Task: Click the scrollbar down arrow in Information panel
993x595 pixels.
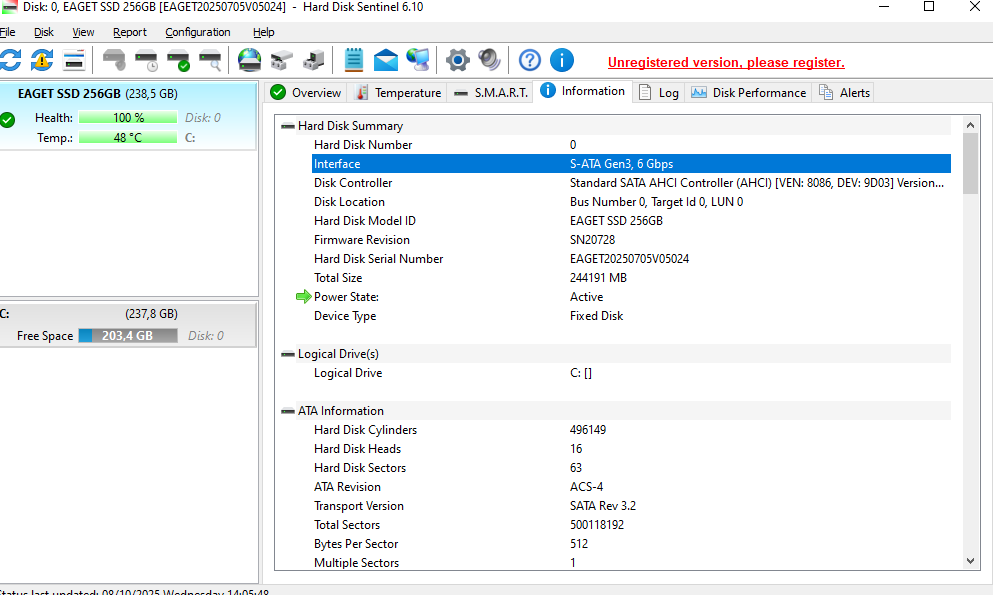Action: [x=970, y=562]
